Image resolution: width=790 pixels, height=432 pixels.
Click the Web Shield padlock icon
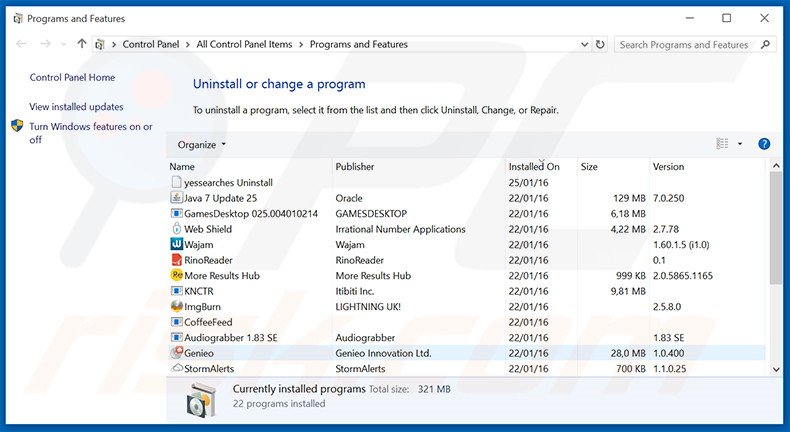176,229
